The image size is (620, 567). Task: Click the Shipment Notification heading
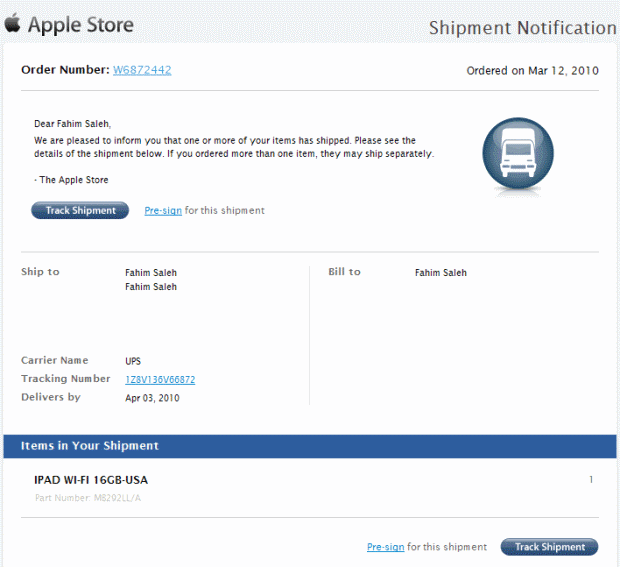pos(523,28)
